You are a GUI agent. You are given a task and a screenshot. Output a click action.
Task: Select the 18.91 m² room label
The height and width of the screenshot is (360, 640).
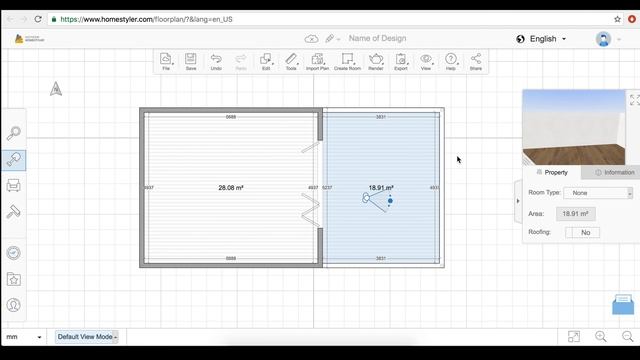[x=381, y=188]
